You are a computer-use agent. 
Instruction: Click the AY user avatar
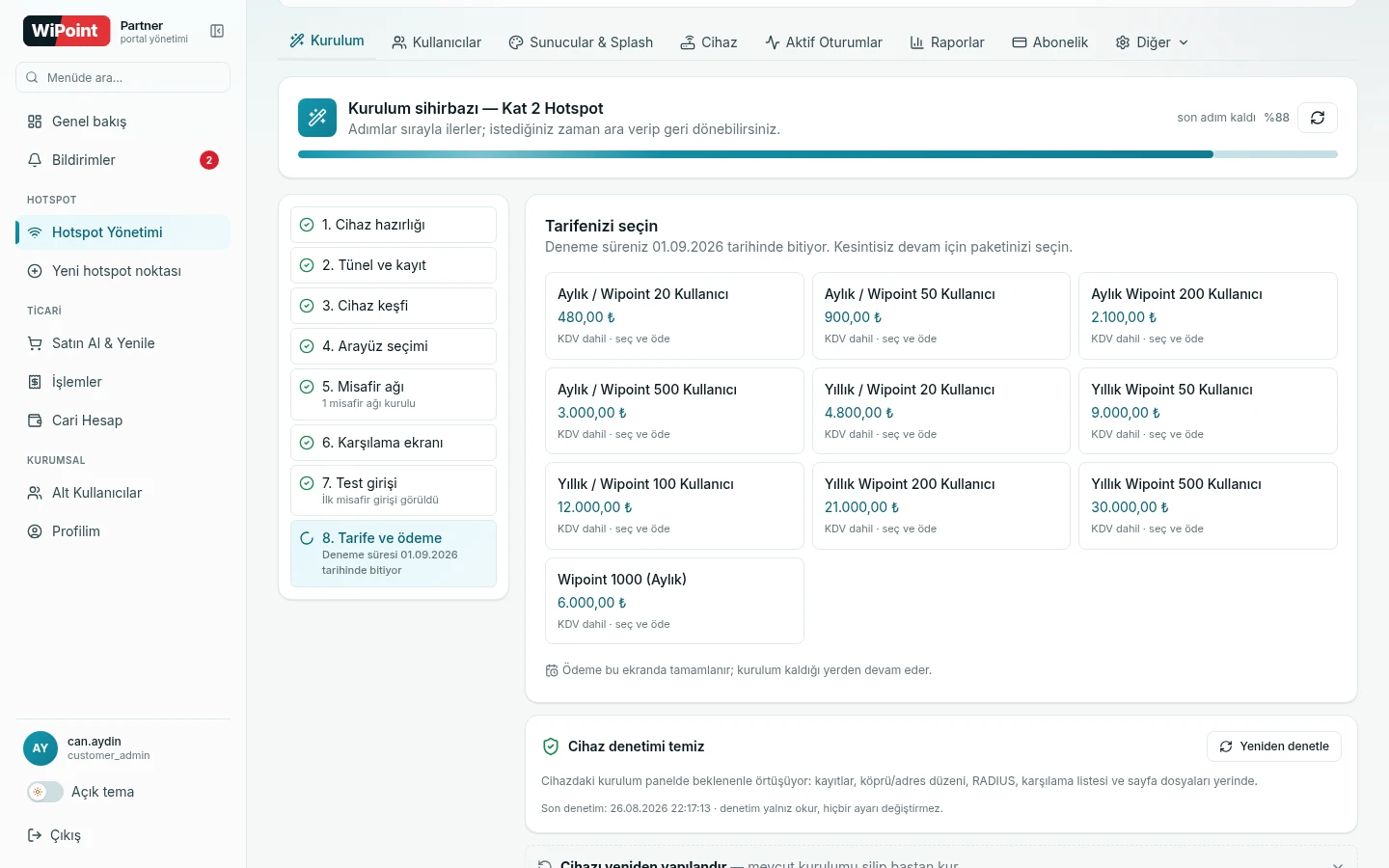(41, 748)
